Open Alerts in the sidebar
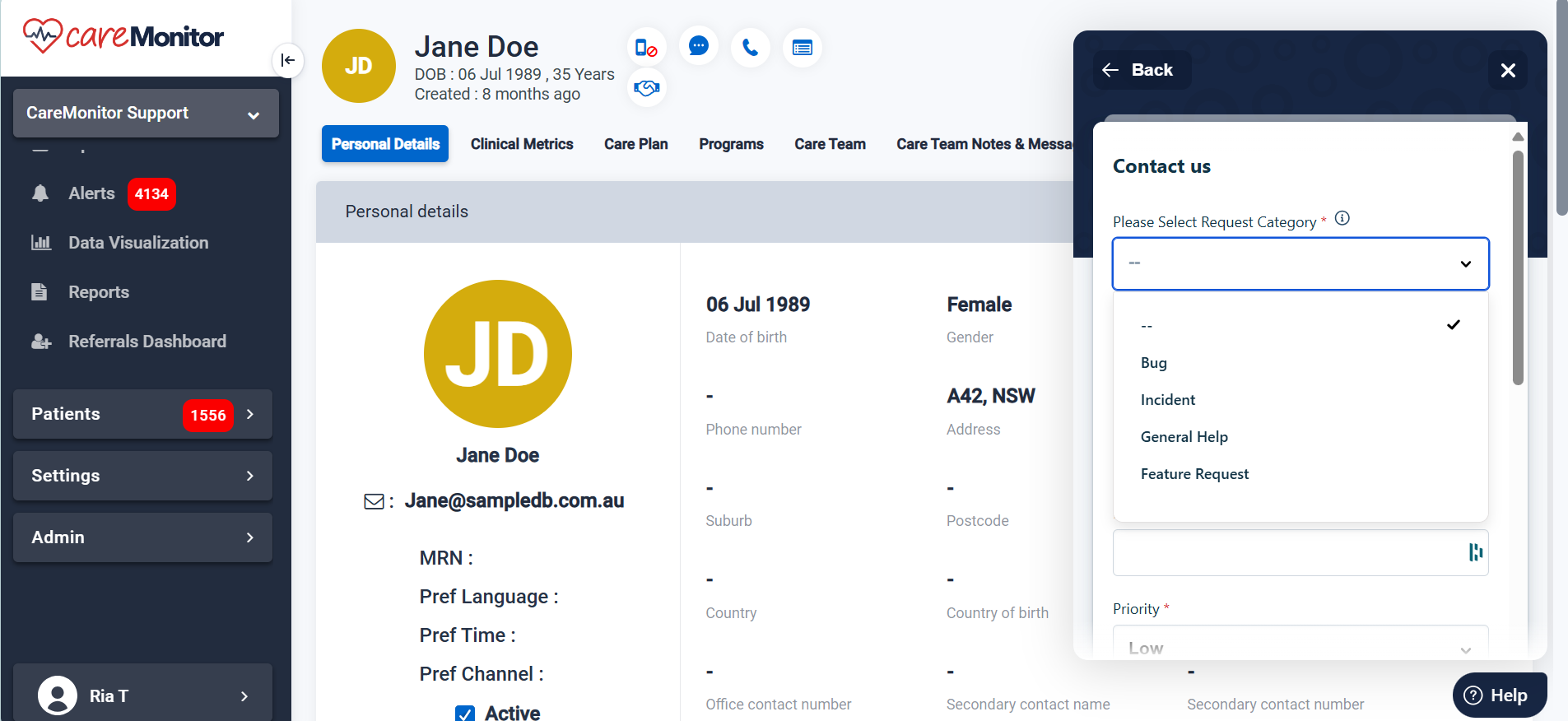Screen dimensions: 1568x721 click(x=91, y=193)
